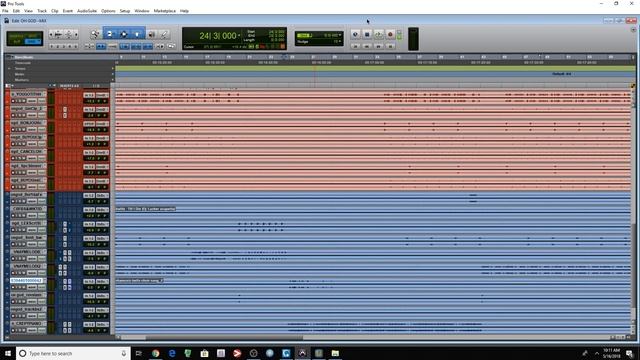Select zoom preset 1 button

point(52,47)
